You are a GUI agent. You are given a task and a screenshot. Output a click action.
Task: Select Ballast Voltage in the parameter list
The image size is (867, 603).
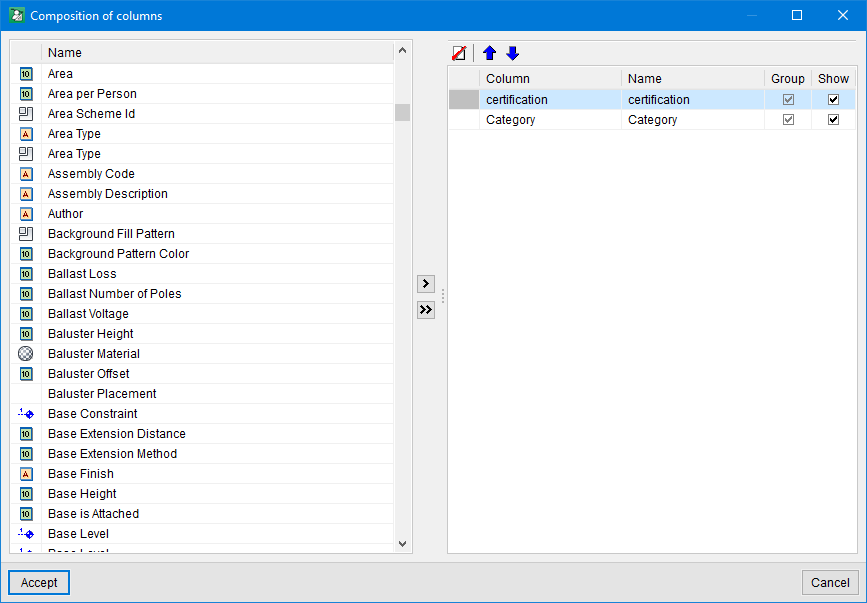[88, 314]
